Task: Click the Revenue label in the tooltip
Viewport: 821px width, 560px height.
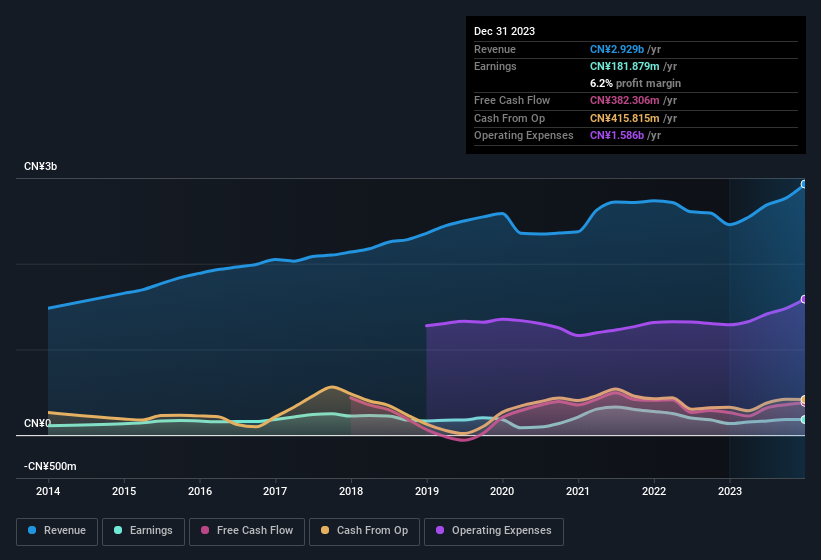Action: pyautogui.click(x=495, y=49)
